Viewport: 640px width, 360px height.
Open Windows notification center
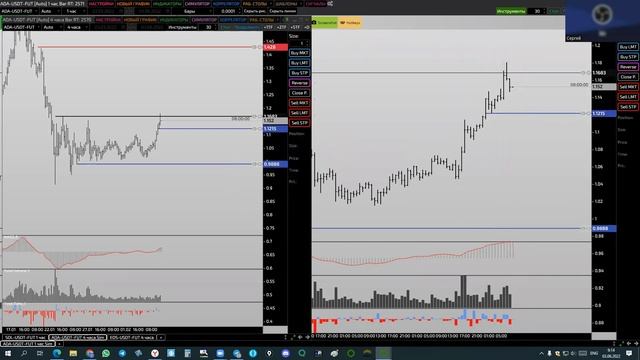click(x=629, y=353)
